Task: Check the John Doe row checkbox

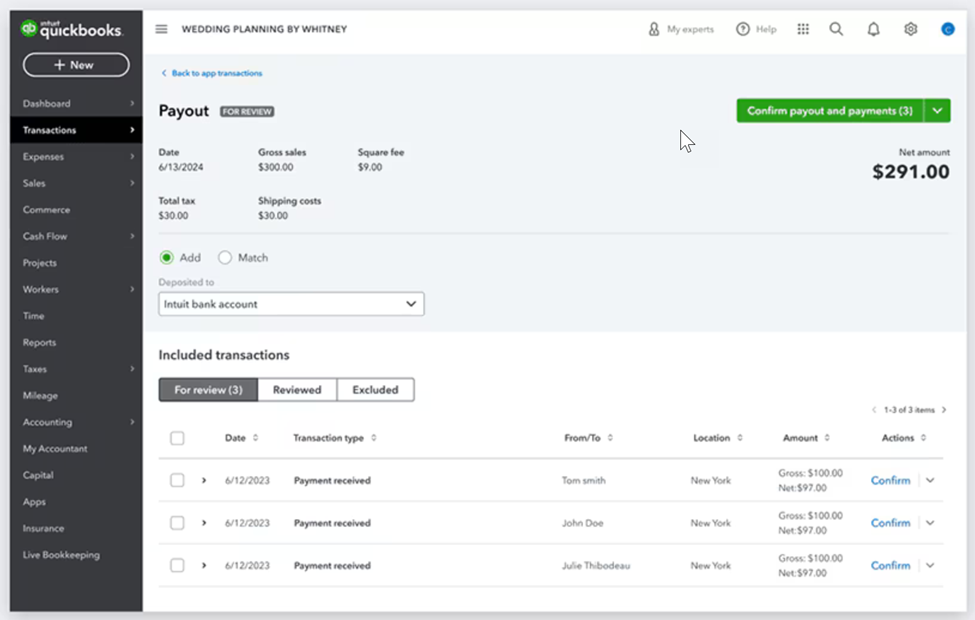Action: pyautogui.click(x=177, y=523)
